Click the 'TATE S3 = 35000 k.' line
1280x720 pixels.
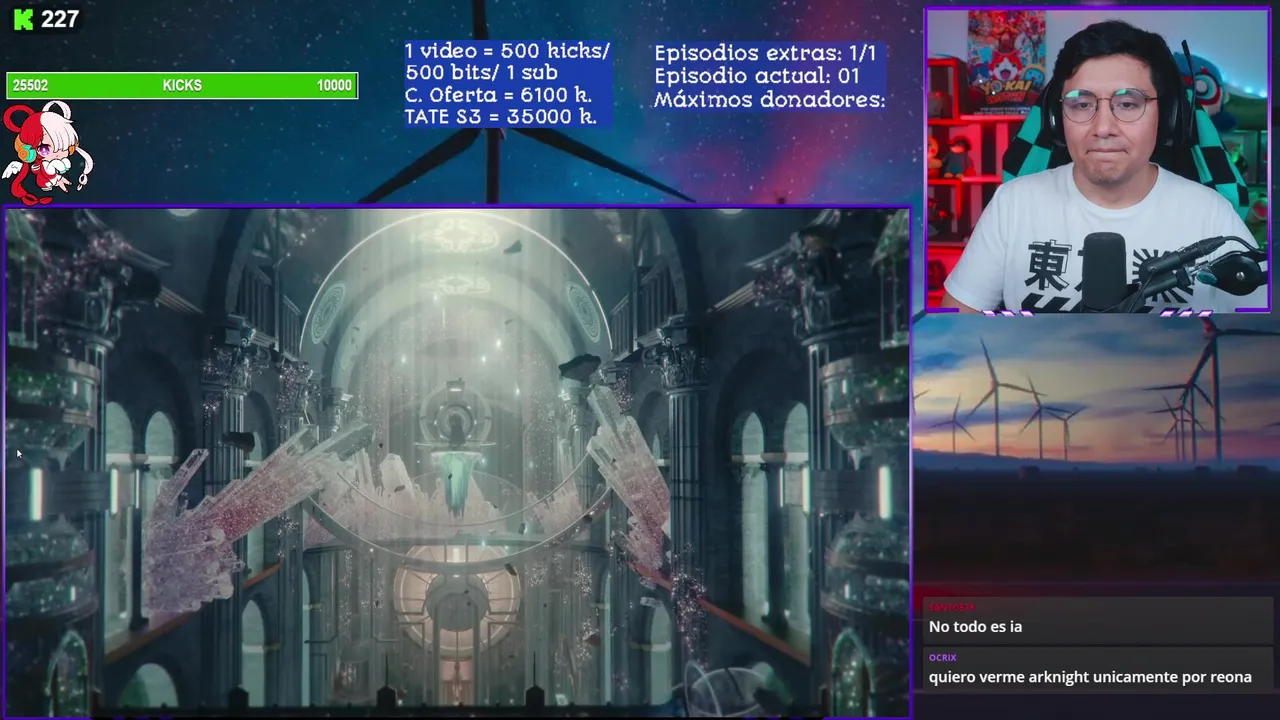pos(500,117)
